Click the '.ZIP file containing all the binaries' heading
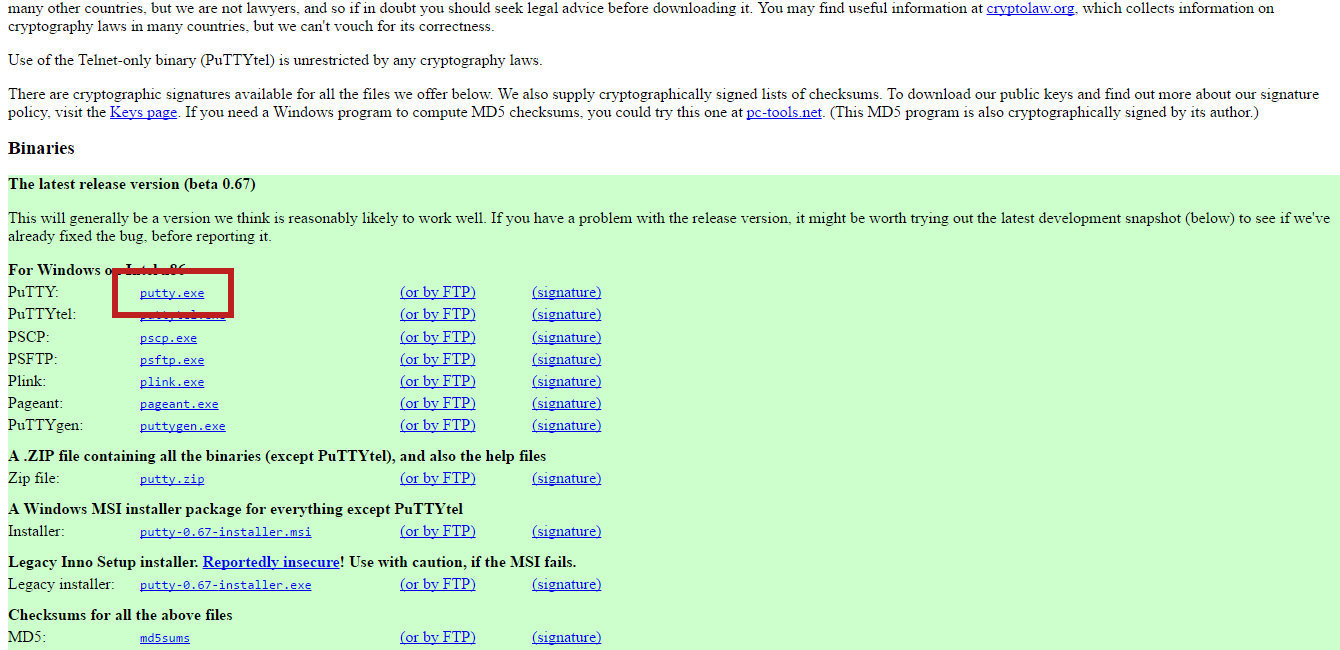This screenshot has height=650, width=1340. [x=277, y=456]
